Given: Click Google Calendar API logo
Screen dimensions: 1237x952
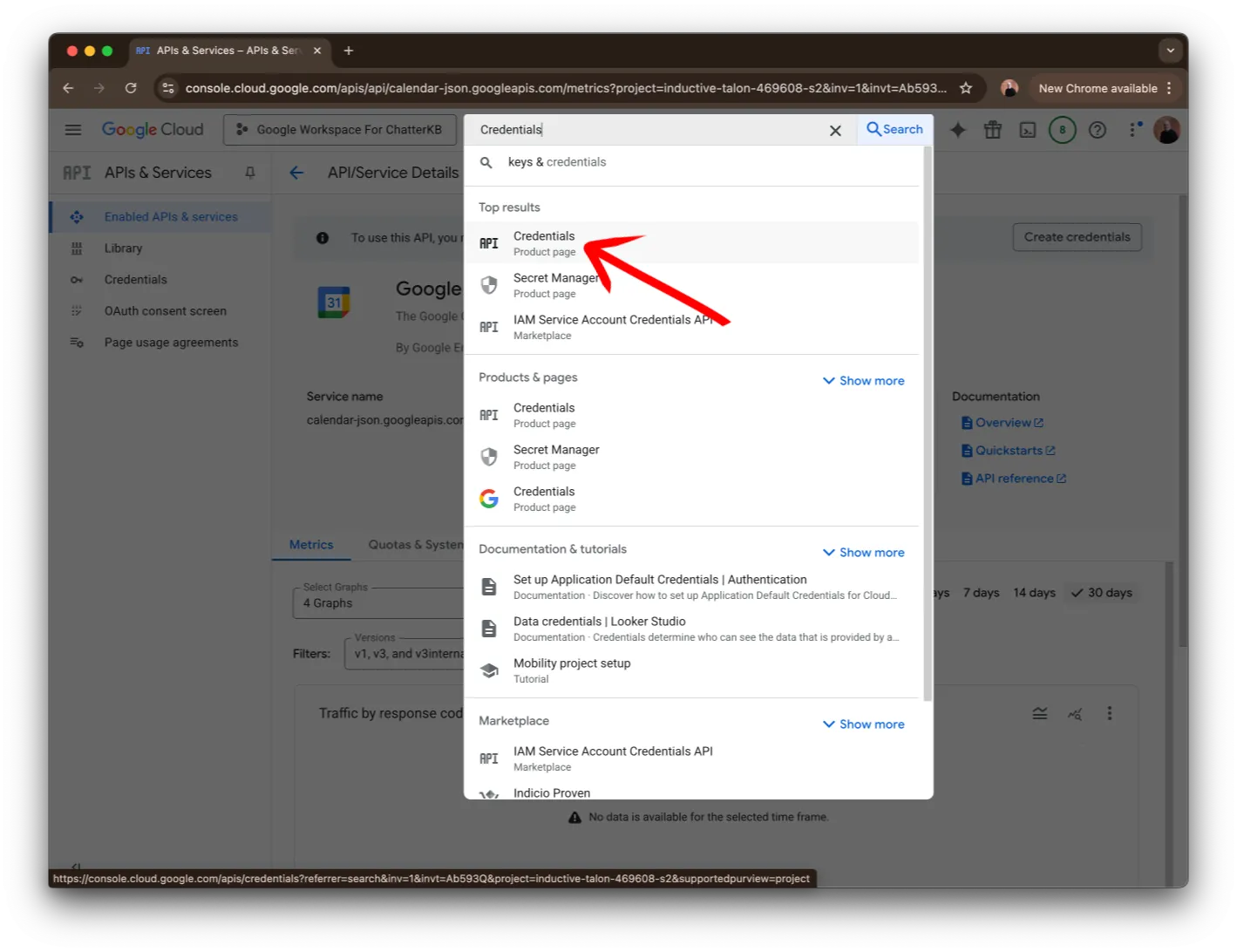Looking at the screenshot, I should point(334,303).
